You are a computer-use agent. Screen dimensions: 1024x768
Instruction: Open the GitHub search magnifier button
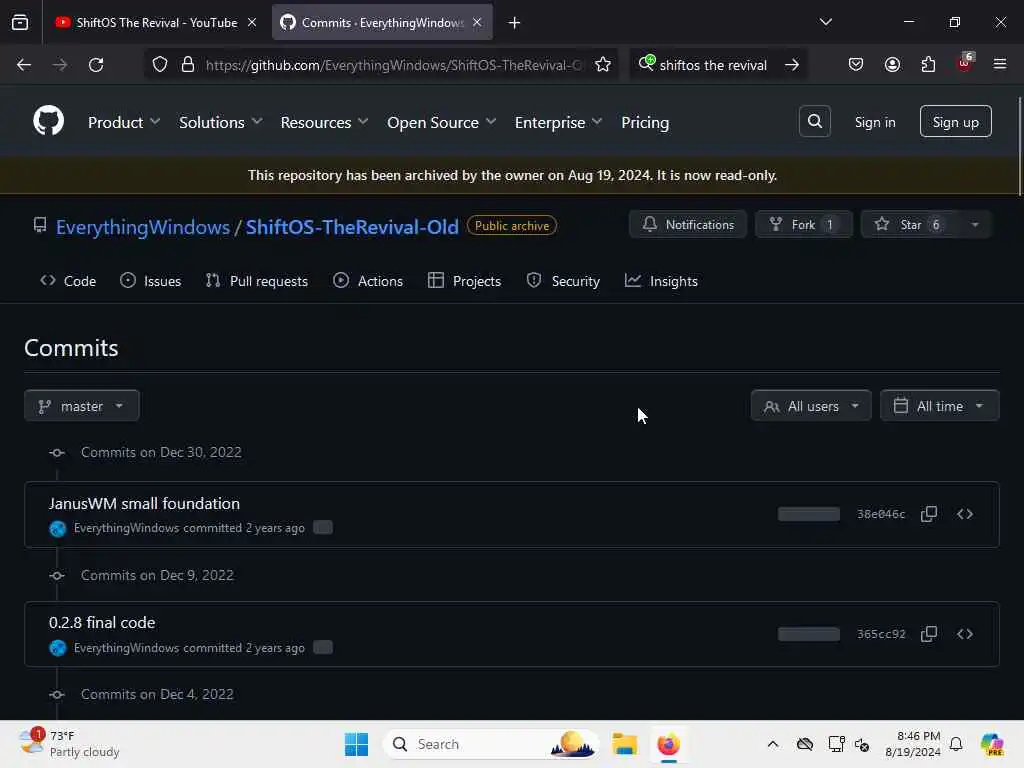coord(814,121)
